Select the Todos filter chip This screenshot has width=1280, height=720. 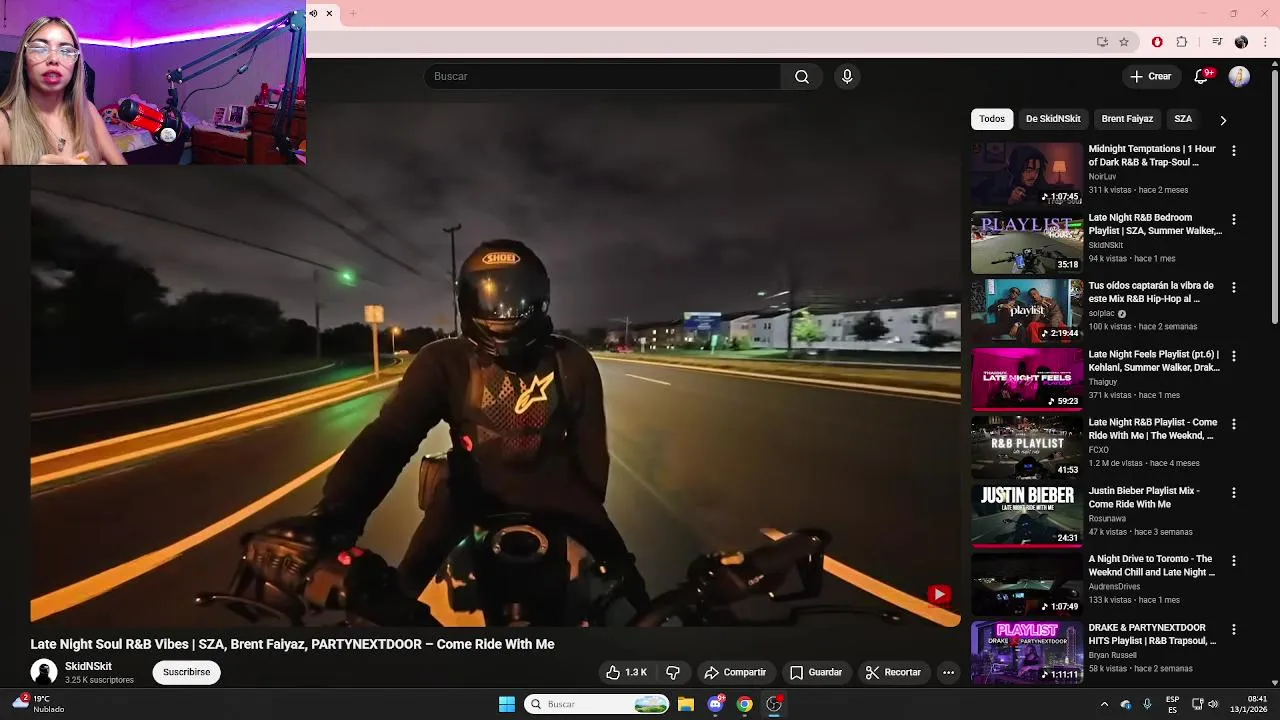tap(992, 119)
